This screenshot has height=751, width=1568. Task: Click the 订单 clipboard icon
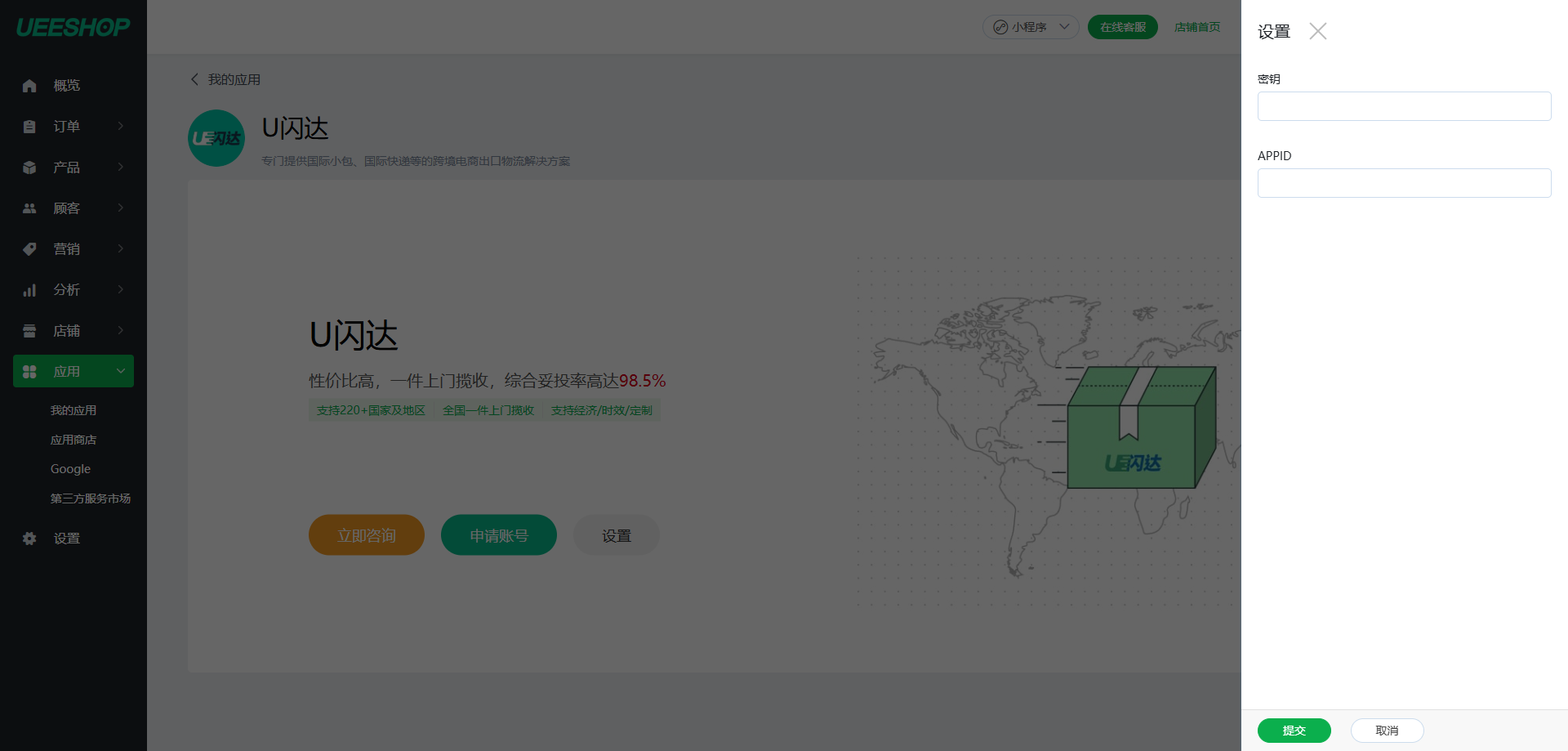29,127
